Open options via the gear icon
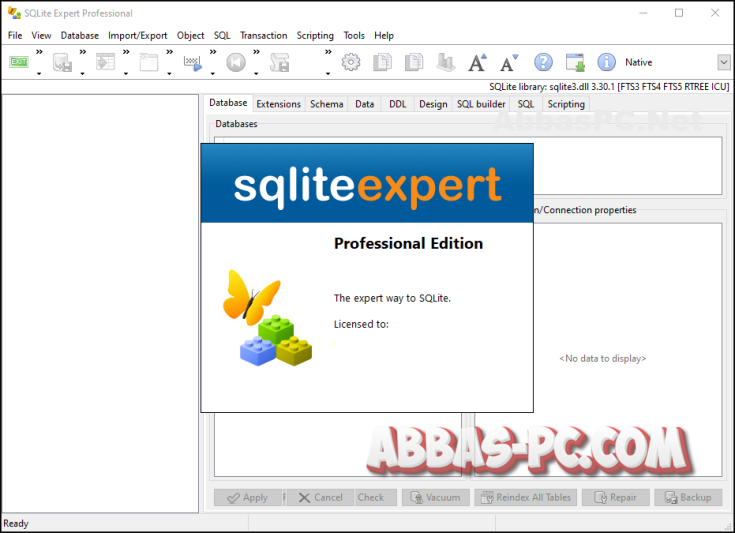 (351, 62)
